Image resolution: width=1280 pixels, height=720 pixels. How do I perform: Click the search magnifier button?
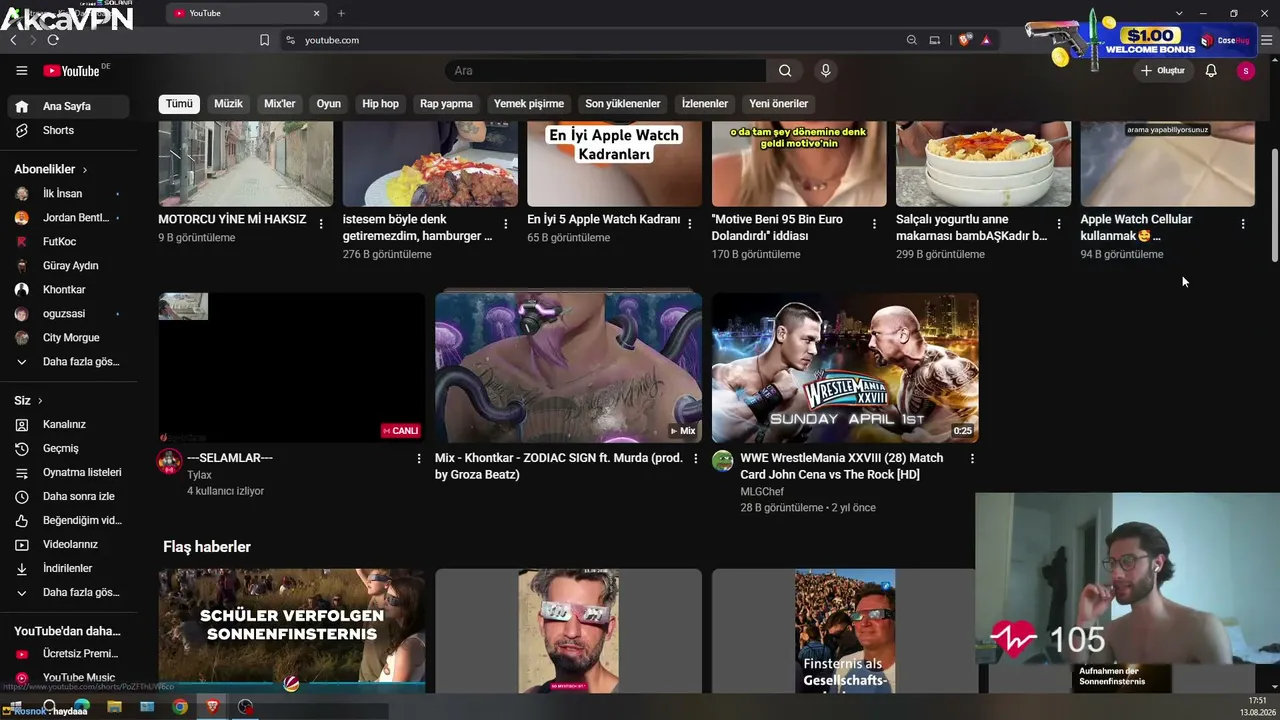pos(785,71)
